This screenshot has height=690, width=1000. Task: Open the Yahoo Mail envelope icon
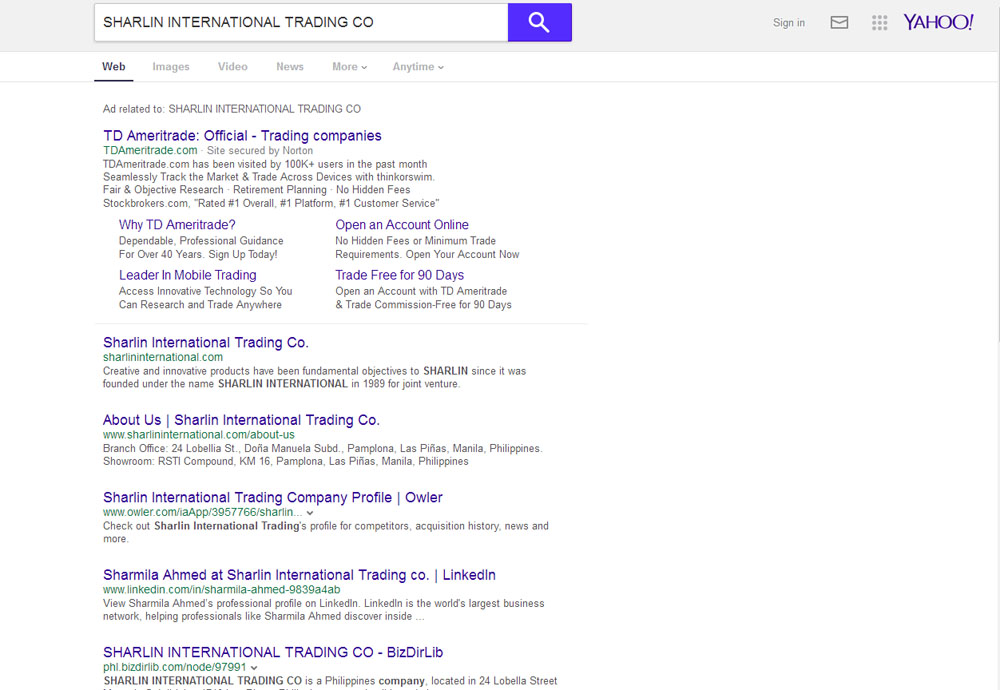839,23
